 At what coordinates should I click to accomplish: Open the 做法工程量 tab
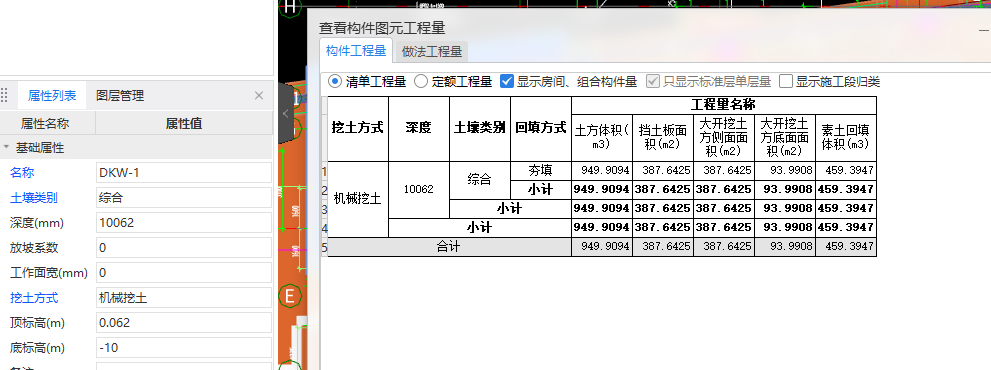tap(432, 51)
